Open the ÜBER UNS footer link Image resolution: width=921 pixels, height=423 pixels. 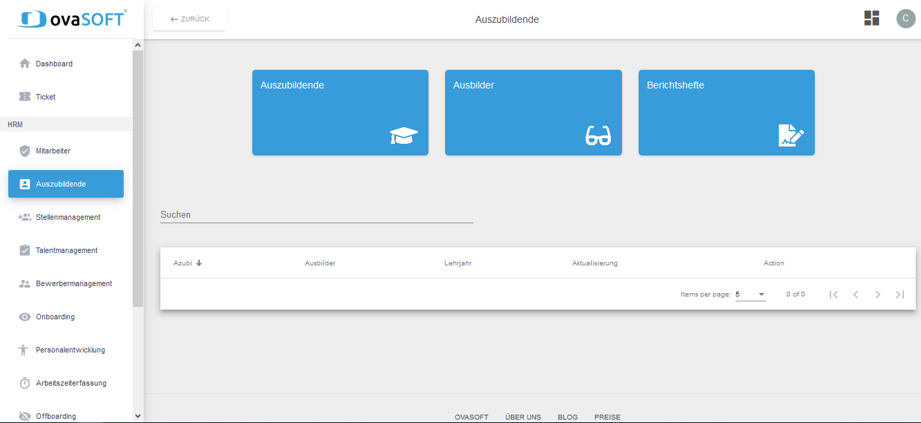(x=523, y=417)
